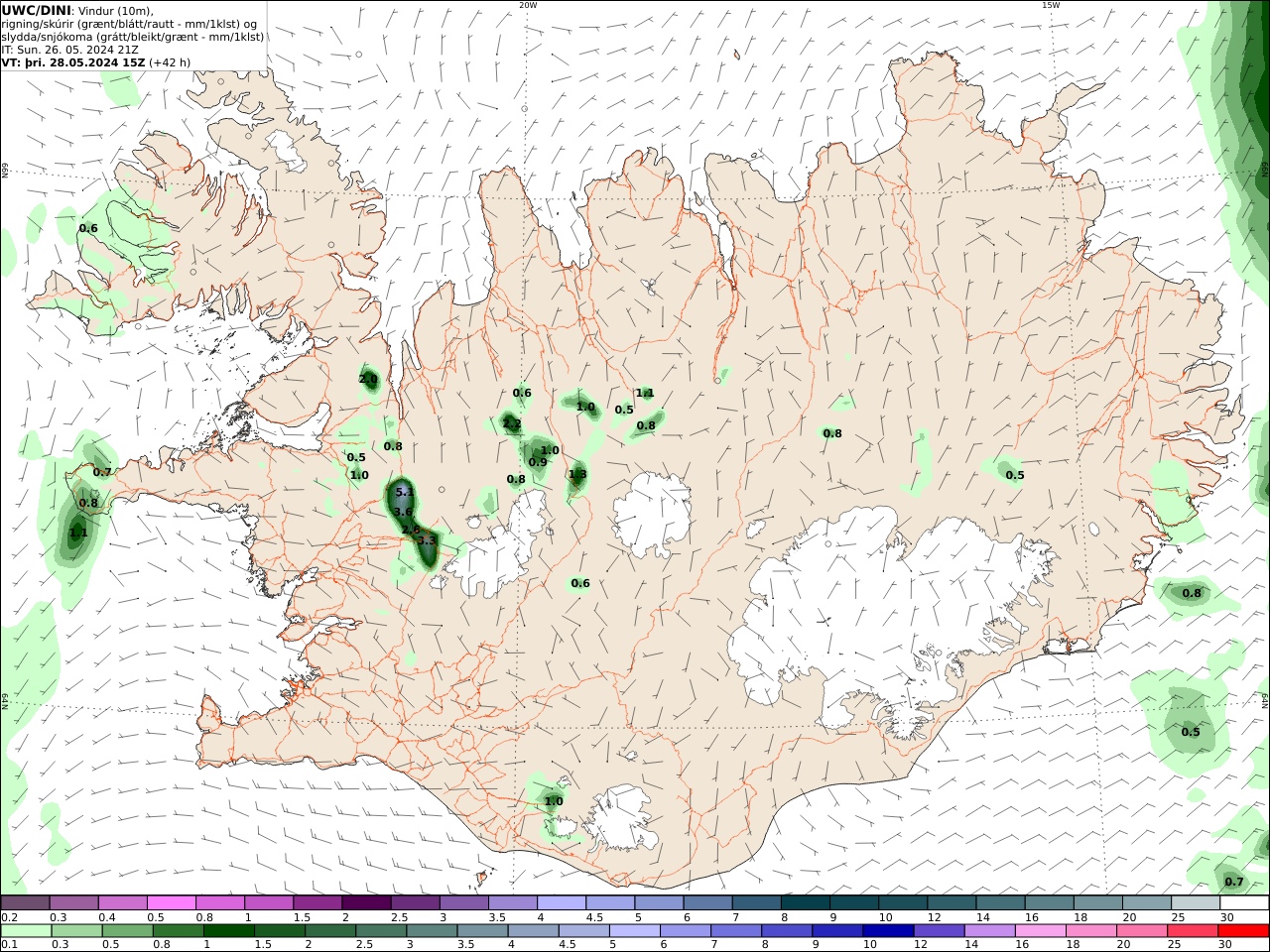Pick the white swatch at the upper row's end
The image size is (1270, 952).
tap(1242, 903)
